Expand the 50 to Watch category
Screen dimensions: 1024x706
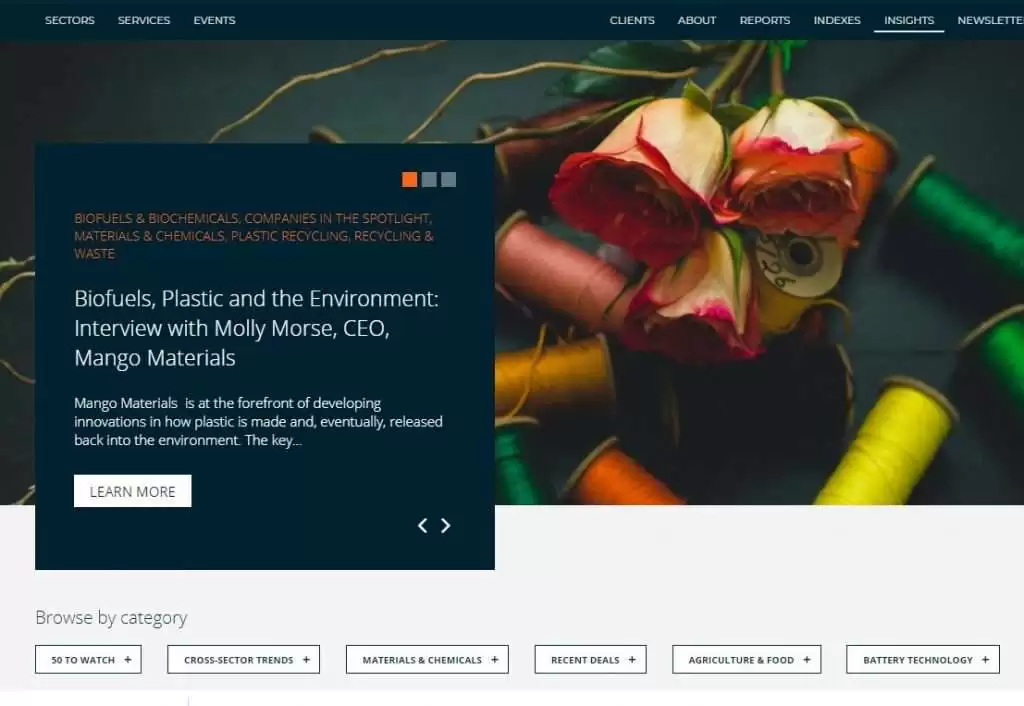tap(88, 660)
